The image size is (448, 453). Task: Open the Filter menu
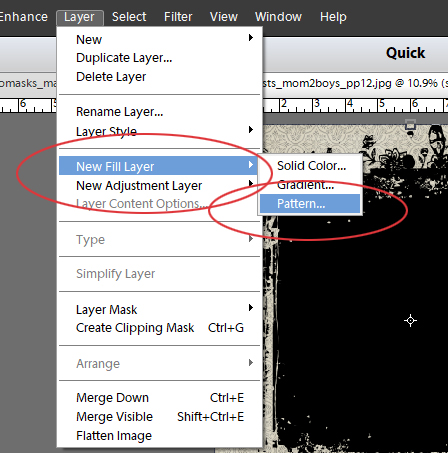tap(178, 17)
